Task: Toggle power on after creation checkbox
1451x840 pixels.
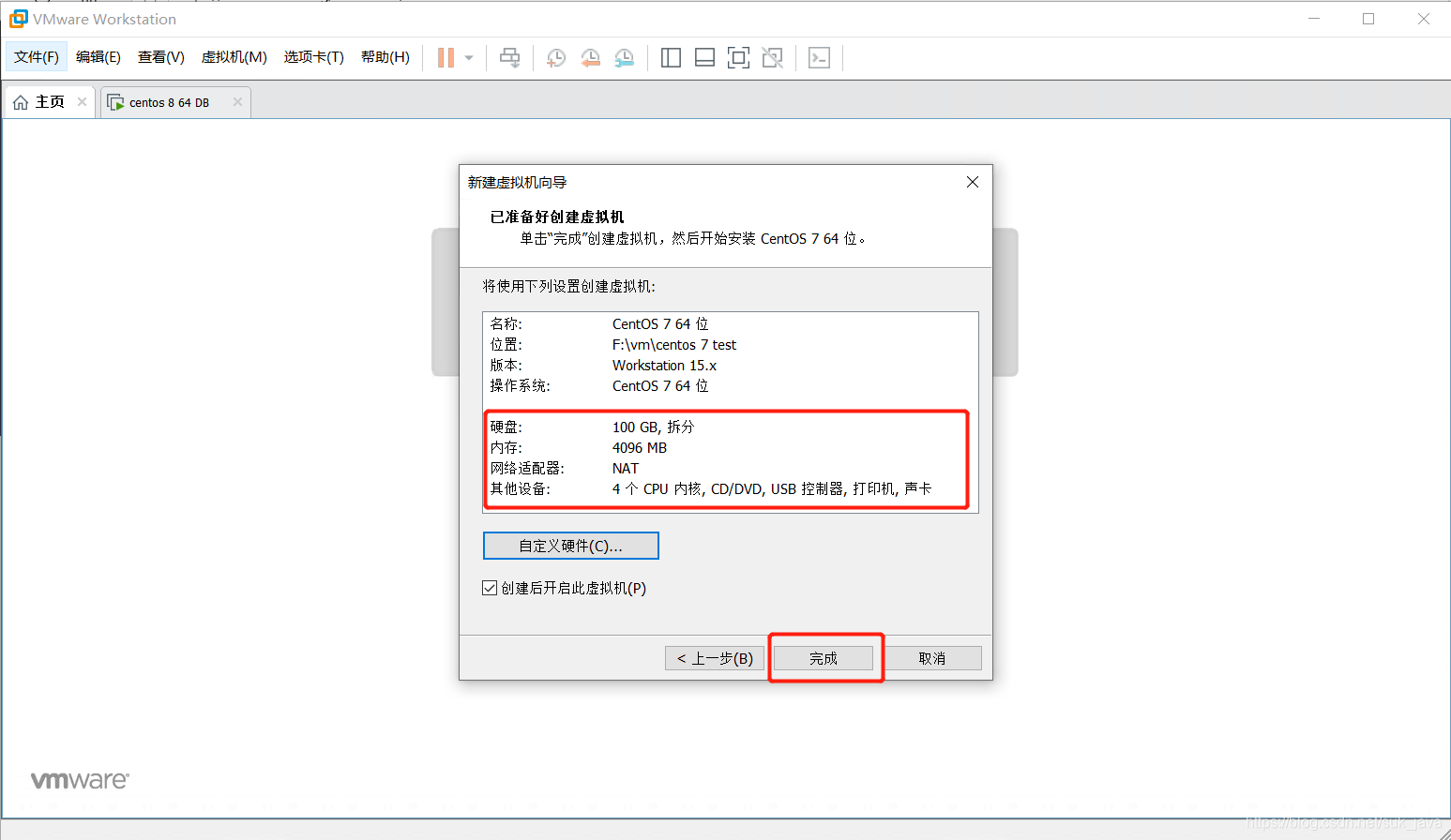Action: pyautogui.click(x=489, y=587)
